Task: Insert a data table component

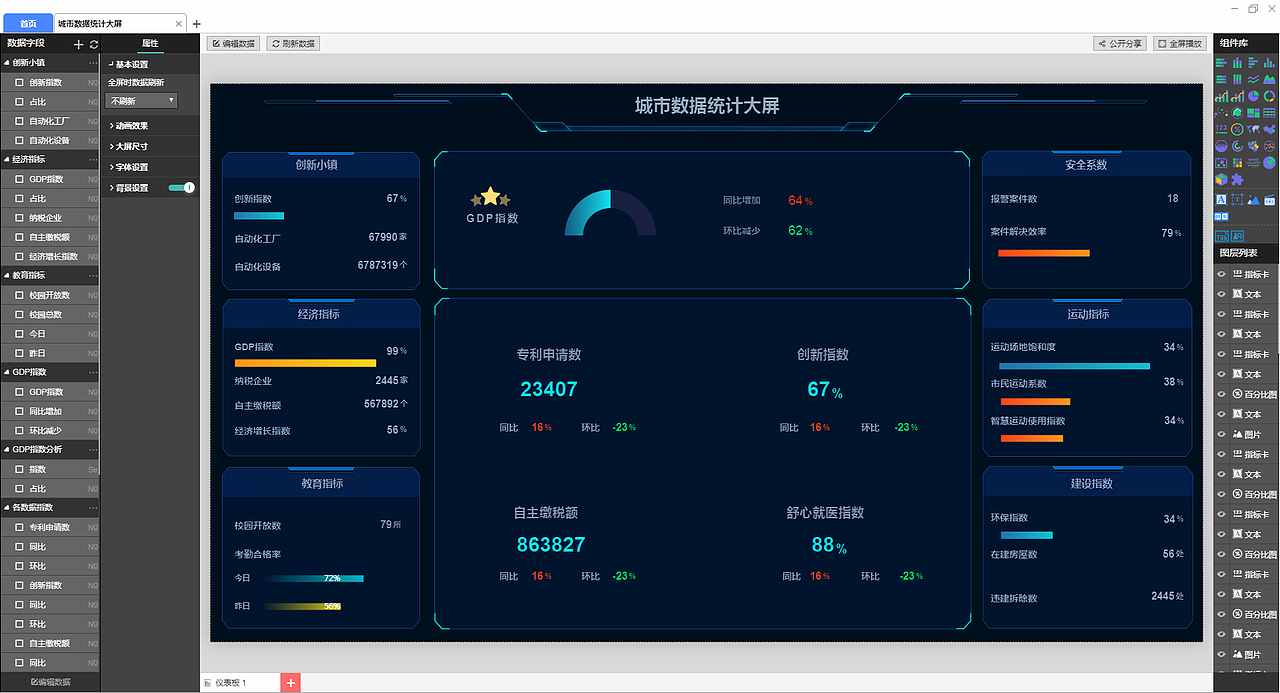Action: coord(1269,112)
